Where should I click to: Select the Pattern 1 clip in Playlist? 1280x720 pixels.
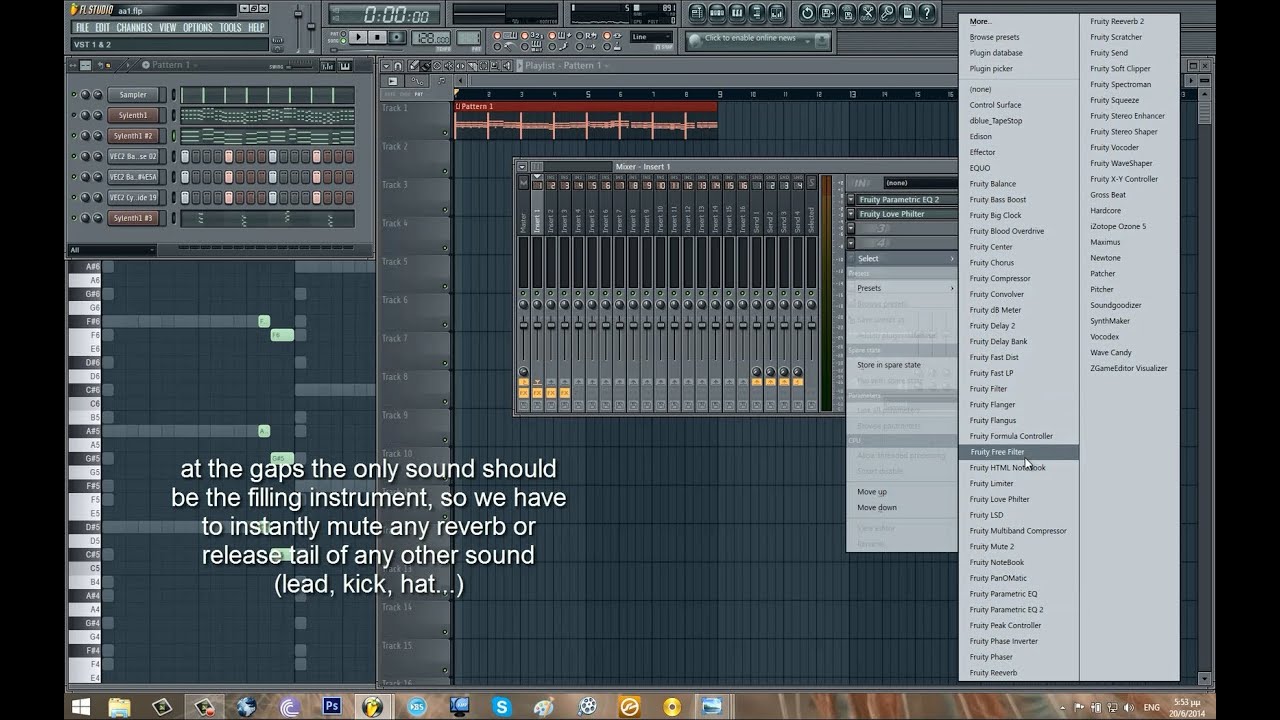point(585,119)
